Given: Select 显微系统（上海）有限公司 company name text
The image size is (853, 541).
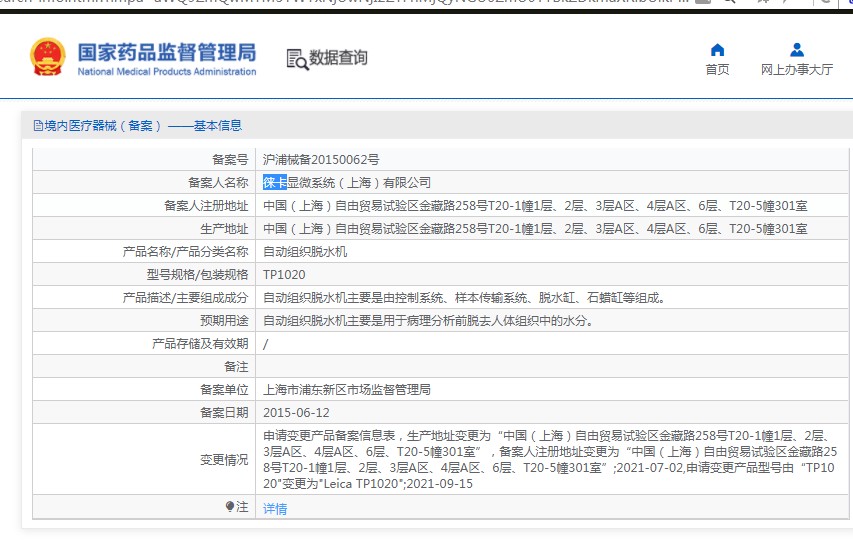Looking at the screenshot, I should coord(359,182).
